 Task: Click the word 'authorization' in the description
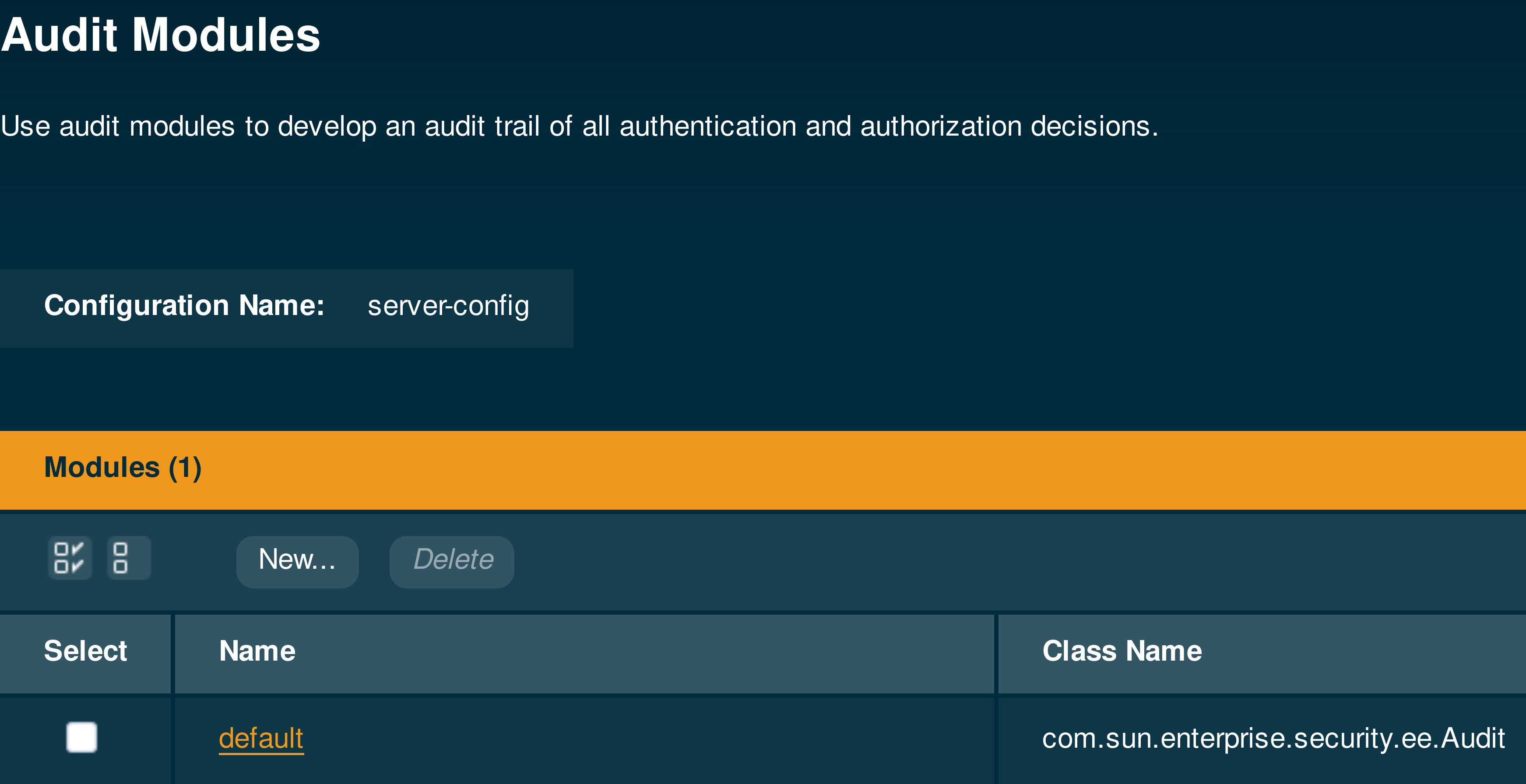(x=940, y=126)
